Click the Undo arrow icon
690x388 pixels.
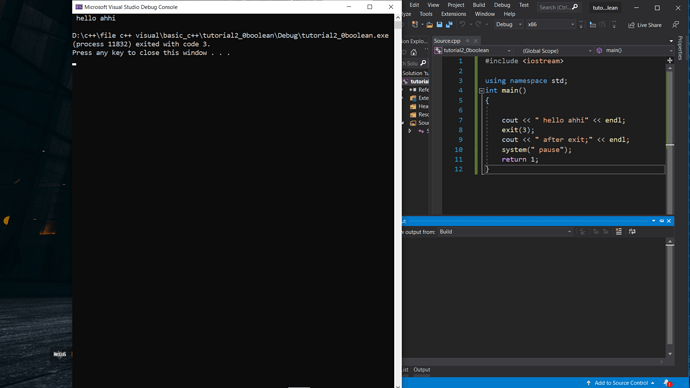462,25
